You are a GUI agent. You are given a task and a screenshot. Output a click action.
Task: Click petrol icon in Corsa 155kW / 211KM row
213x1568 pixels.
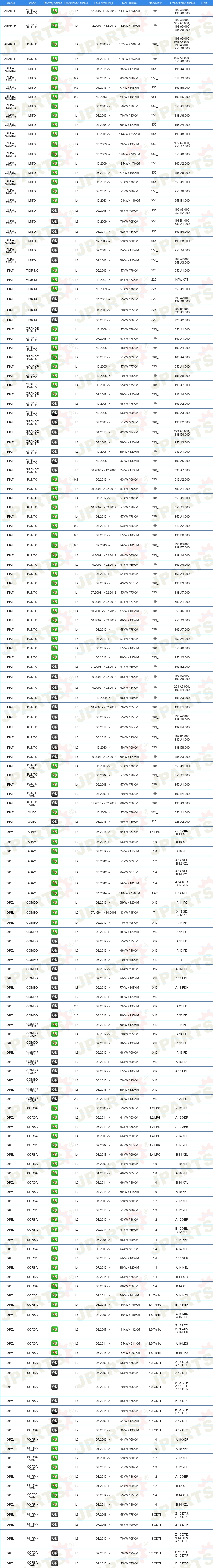[x=55, y=1343]
